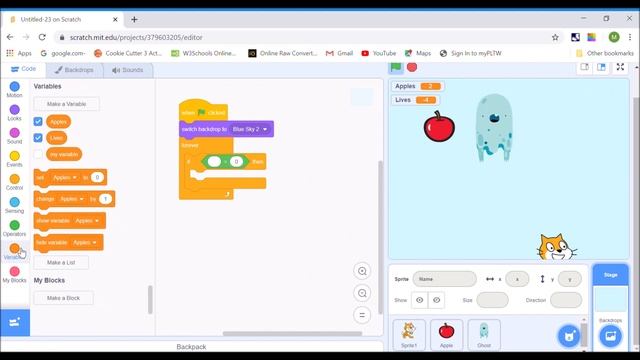640x360 pixels.
Task: Click the workspace horizontal scrollbar
Action: click(x=292, y=333)
